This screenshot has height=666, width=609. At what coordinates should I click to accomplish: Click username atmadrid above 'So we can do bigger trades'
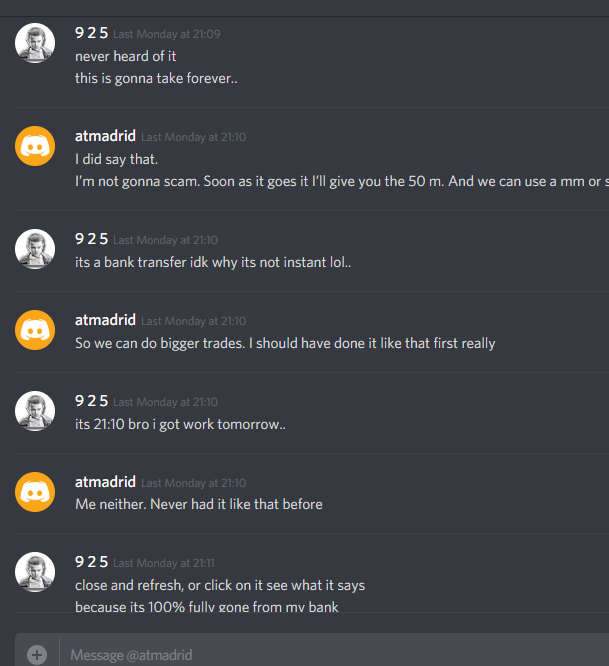105,320
